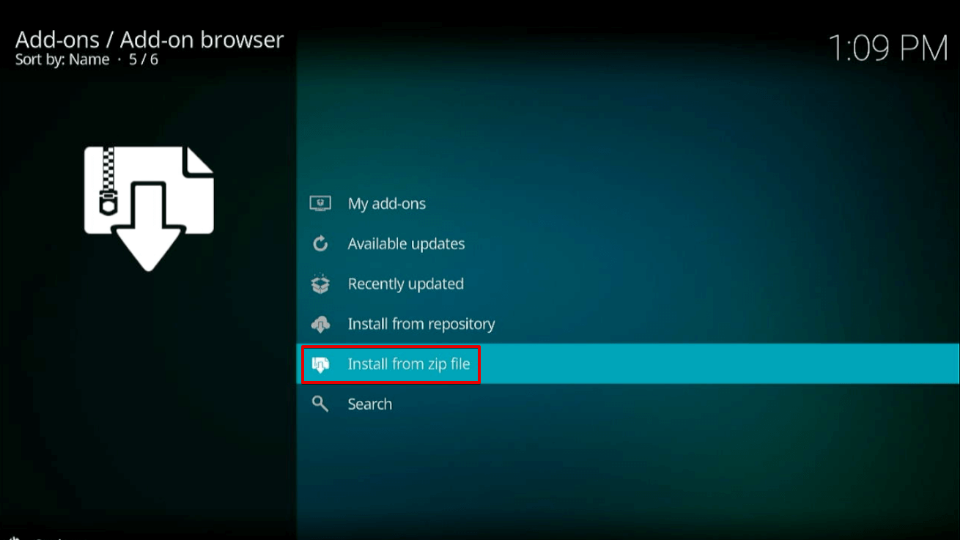Click the My add-ons monitor icon
The height and width of the screenshot is (540, 960).
coord(320,203)
